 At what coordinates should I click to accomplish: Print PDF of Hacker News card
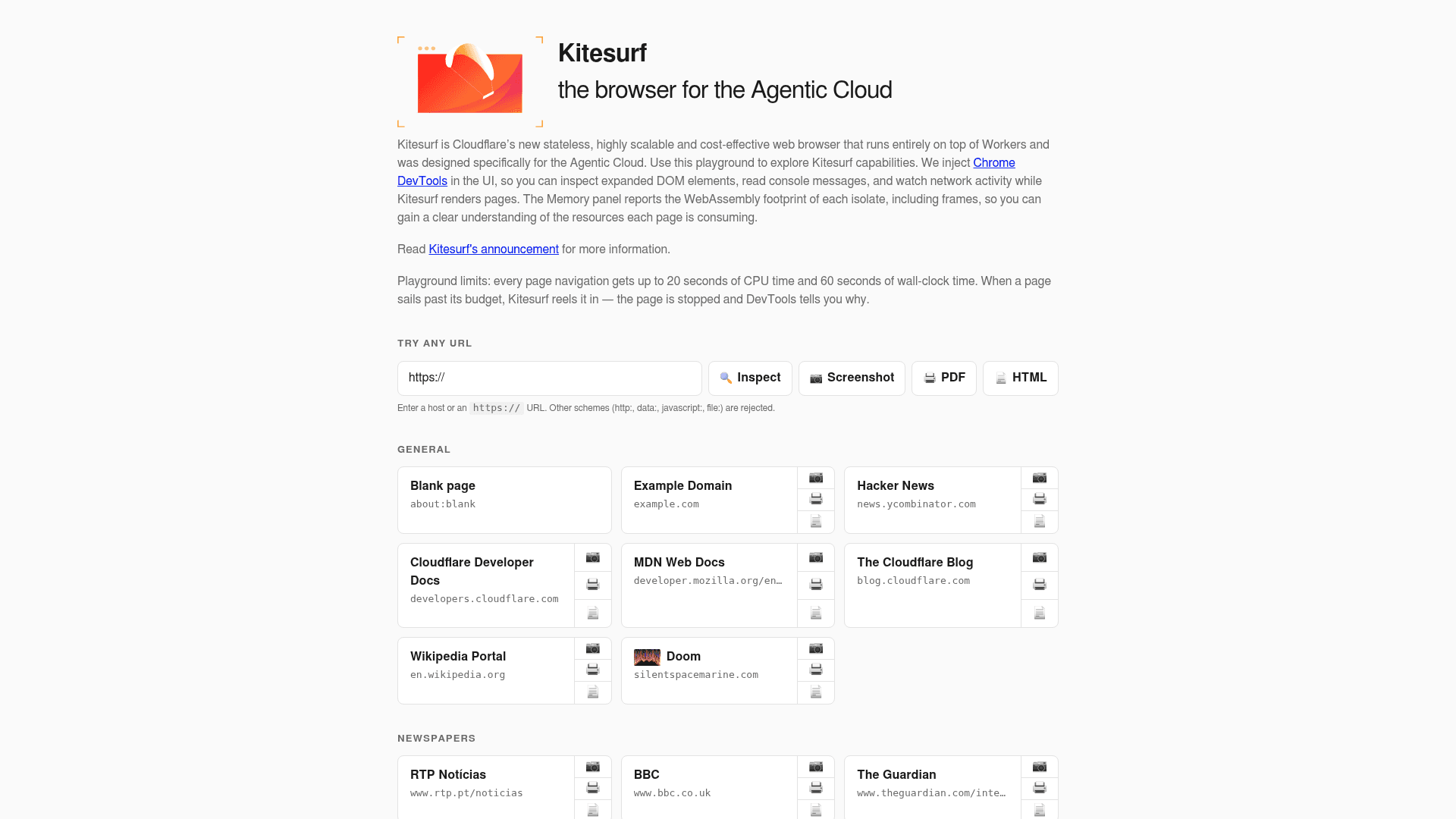[x=1040, y=499]
